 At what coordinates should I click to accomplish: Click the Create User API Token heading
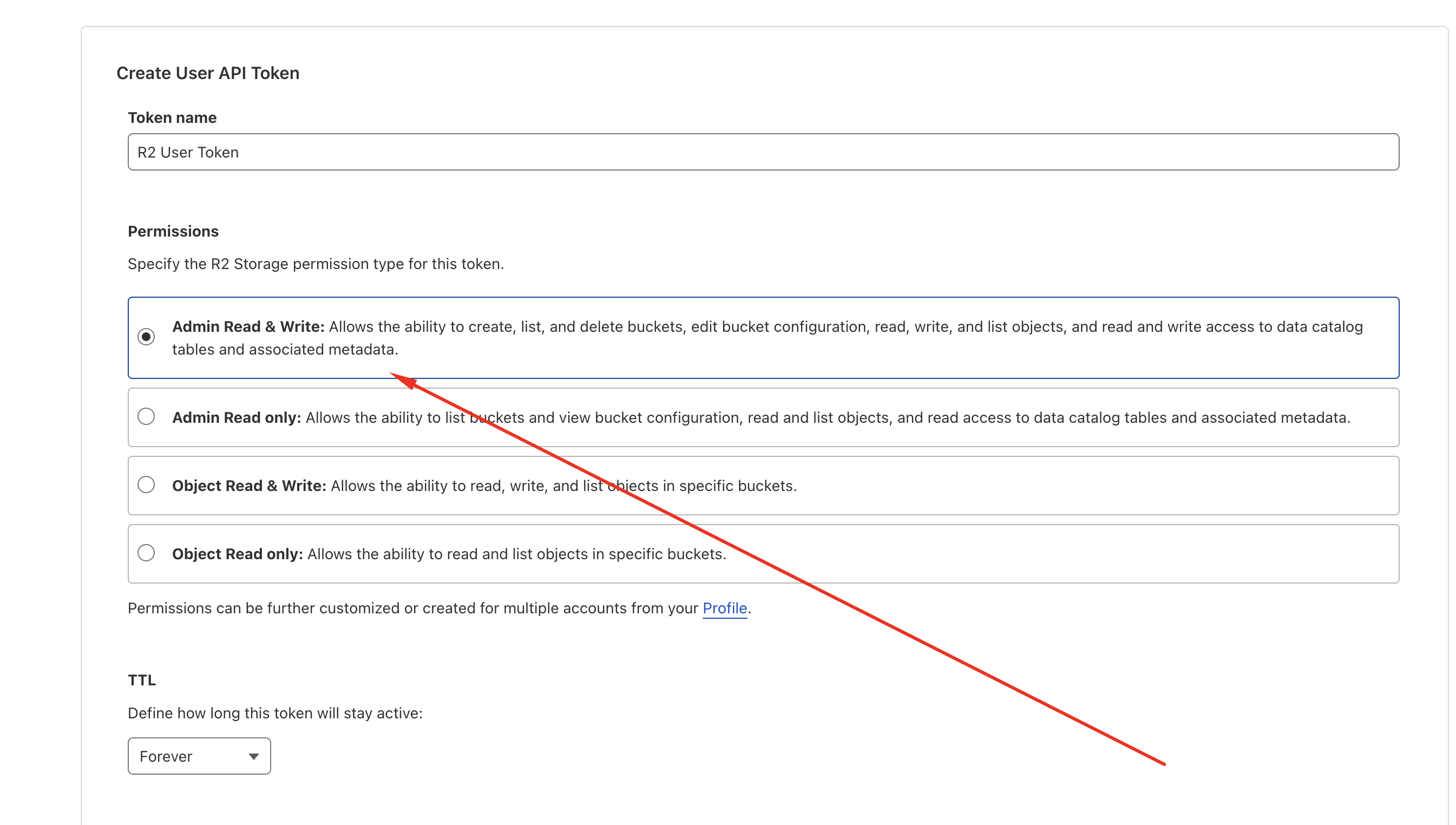(x=208, y=73)
